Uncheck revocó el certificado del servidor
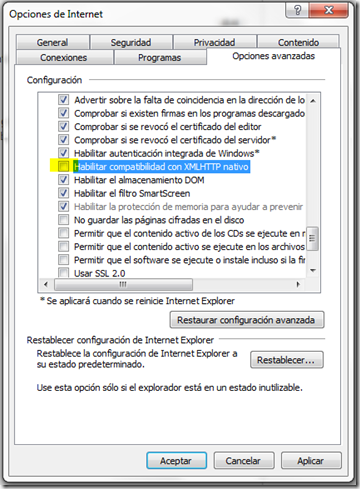360x489 pixels. click(63, 140)
